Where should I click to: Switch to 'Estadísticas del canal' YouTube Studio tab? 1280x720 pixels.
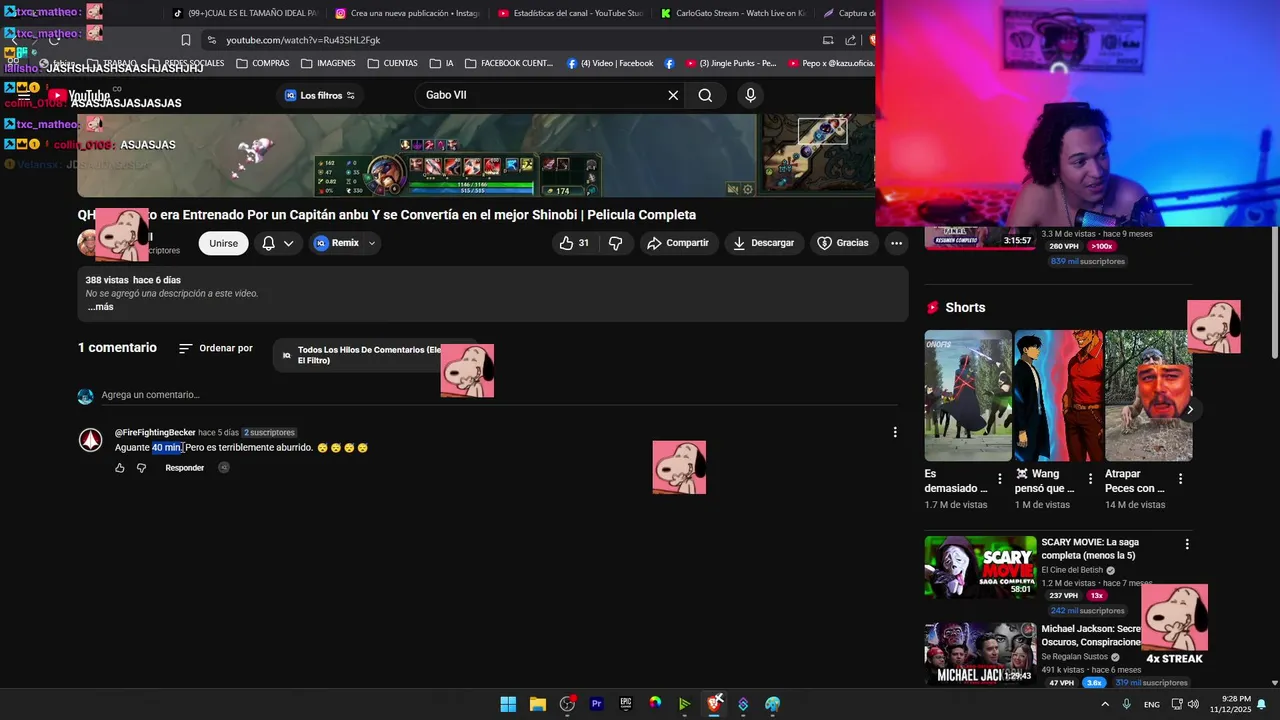pyautogui.click(x=570, y=14)
